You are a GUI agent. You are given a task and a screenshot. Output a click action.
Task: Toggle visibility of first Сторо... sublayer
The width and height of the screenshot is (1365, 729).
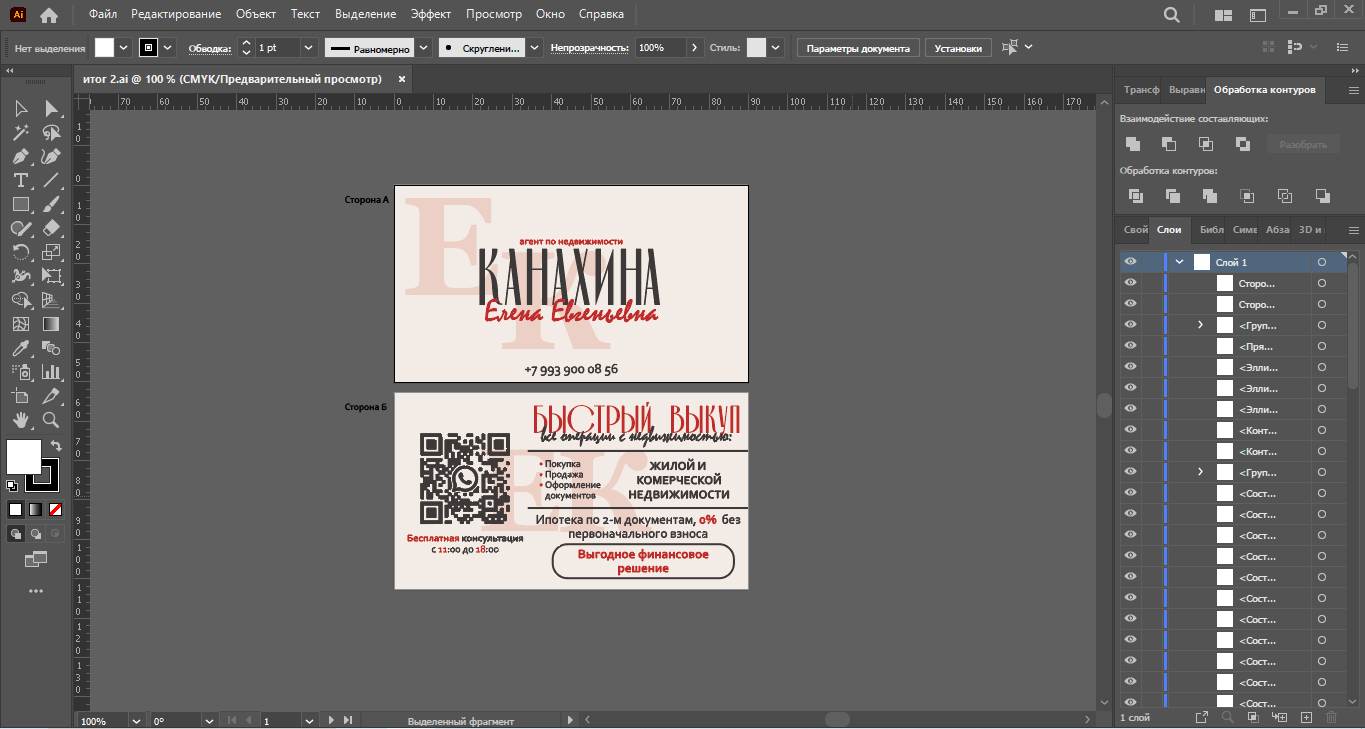tap(1130, 283)
